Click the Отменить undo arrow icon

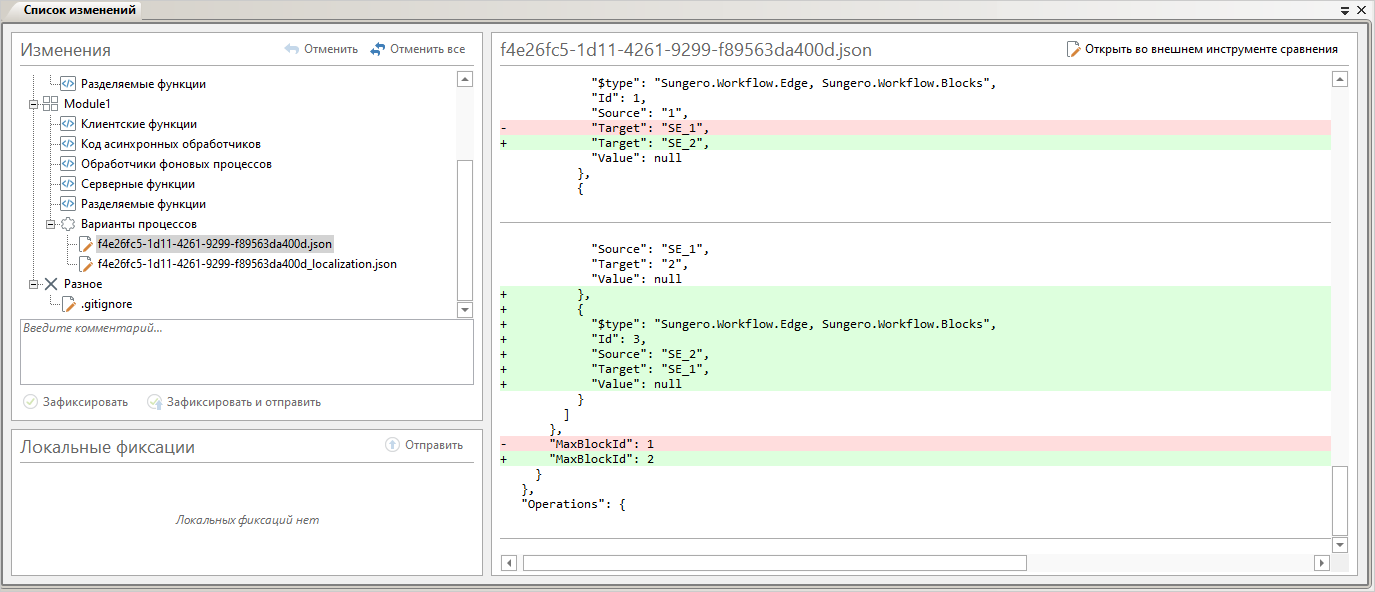tap(292, 49)
